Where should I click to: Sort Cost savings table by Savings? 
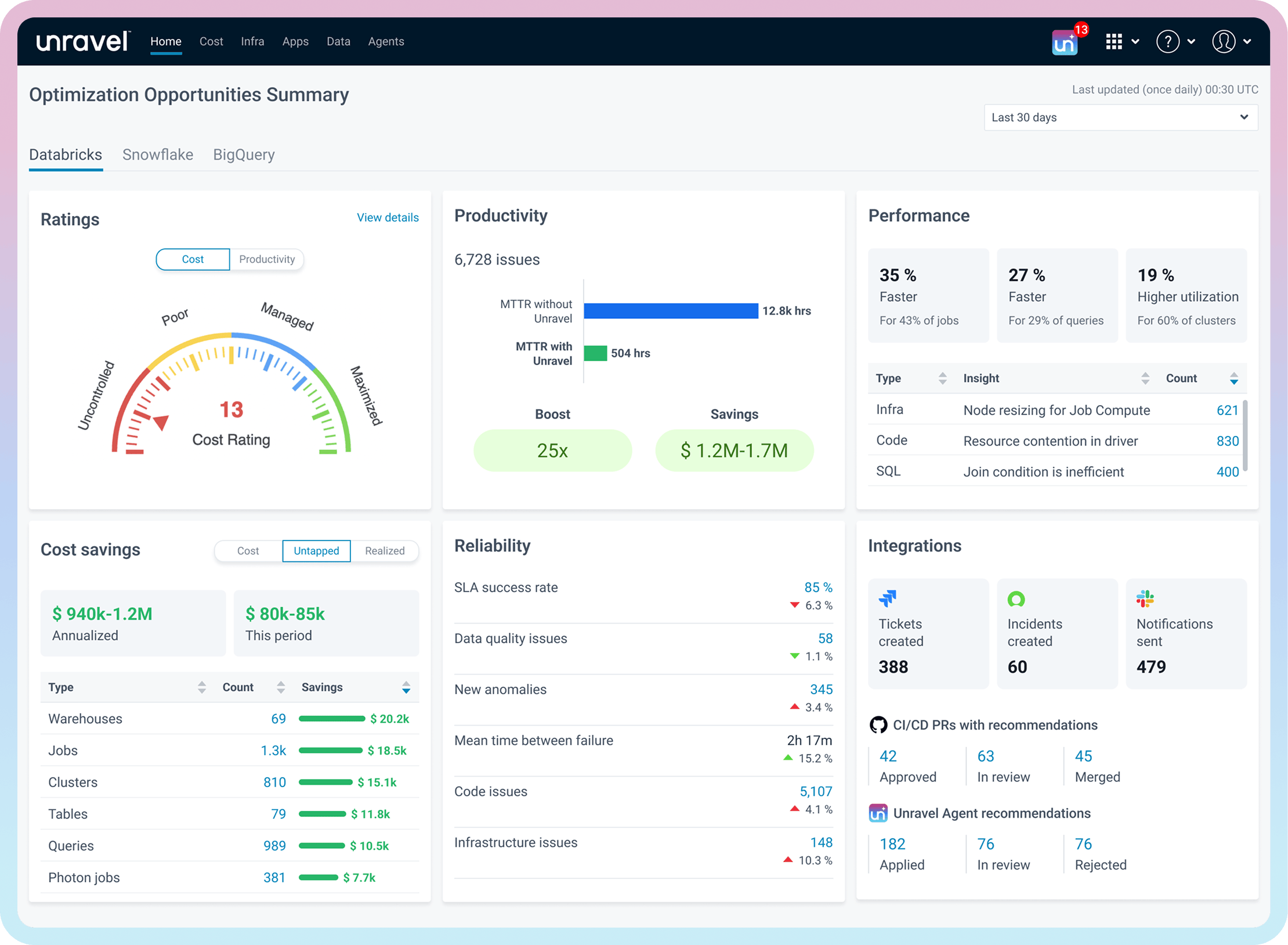(406, 687)
